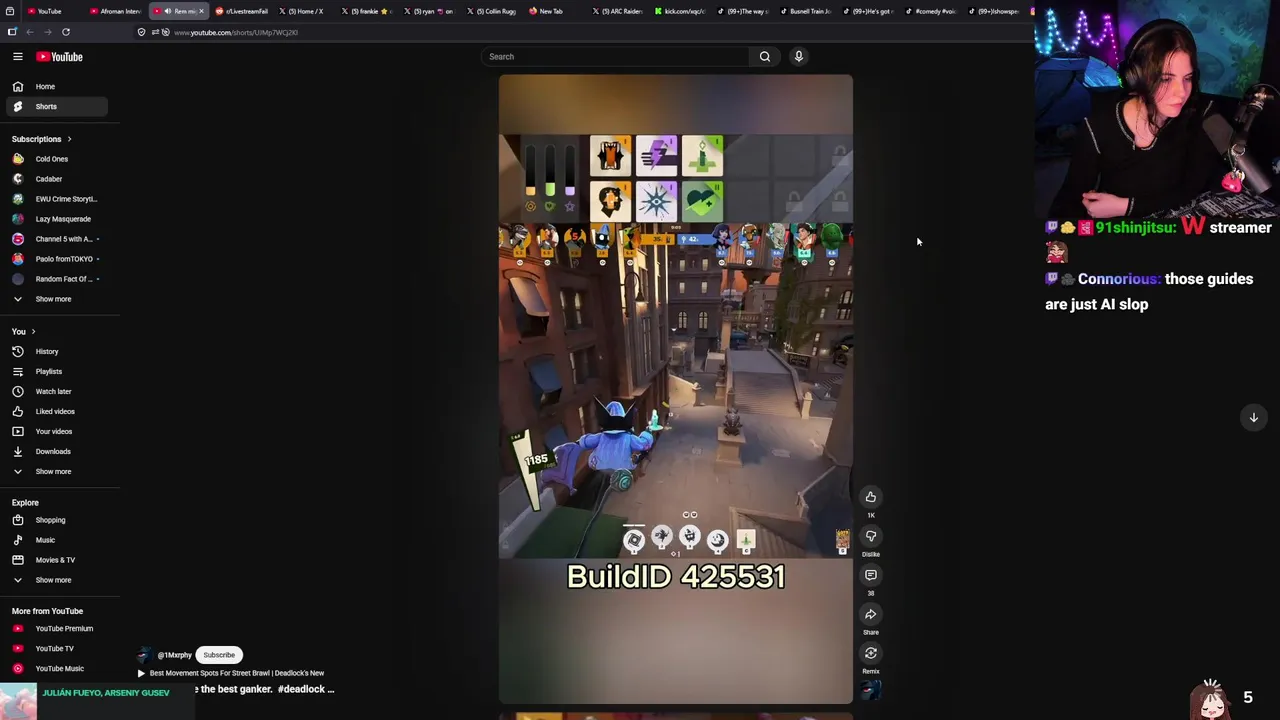This screenshot has width=1280, height=720.
Task: Open linked video Best Movement Spots For Street Brawl
Action: (237, 673)
